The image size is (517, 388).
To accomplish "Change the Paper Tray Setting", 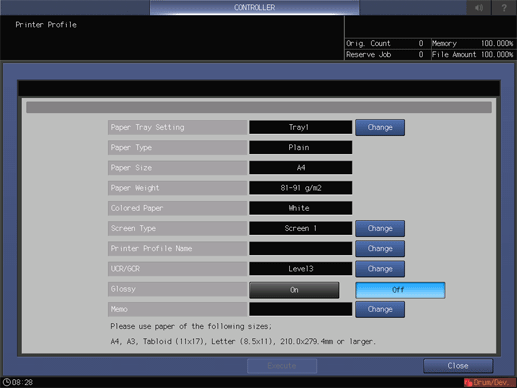I will 380,127.
